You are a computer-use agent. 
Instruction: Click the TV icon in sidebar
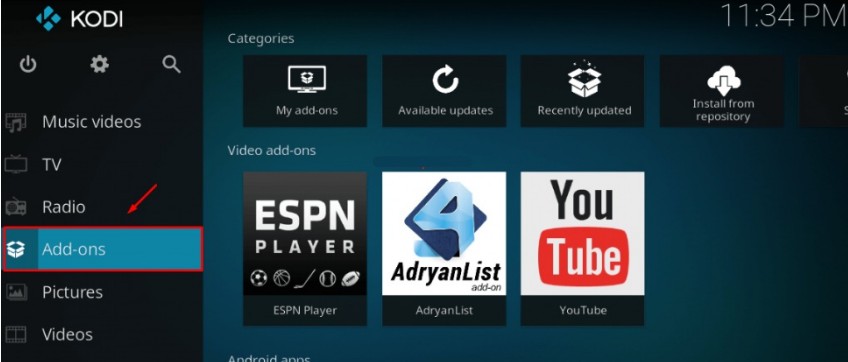[16, 164]
